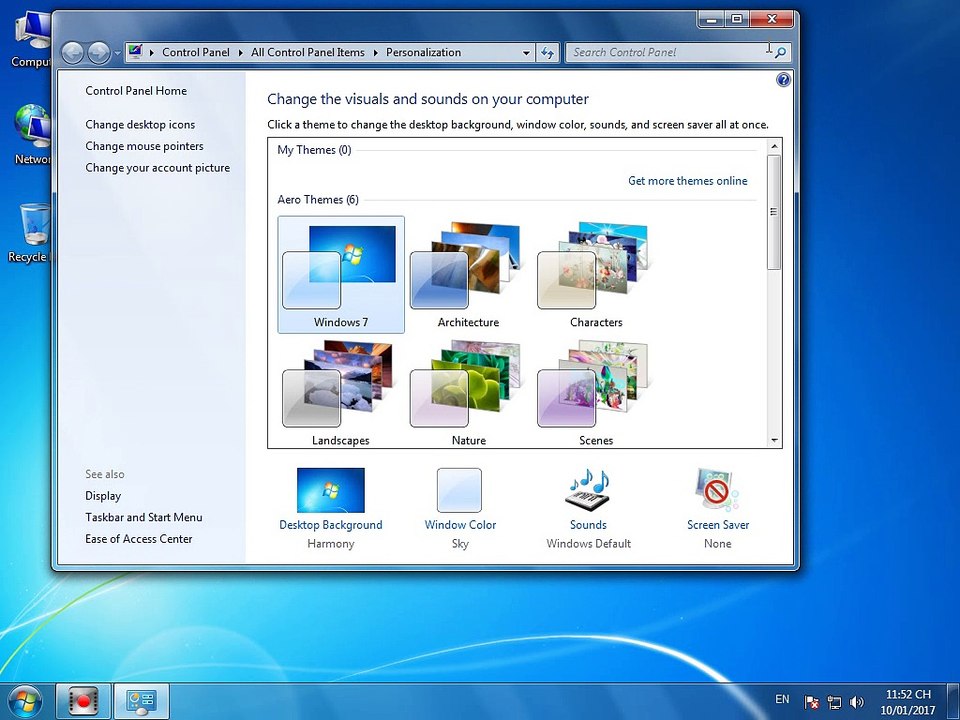Minimize the Personalization window
The width and height of the screenshot is (960, 720).
[711, 20]
